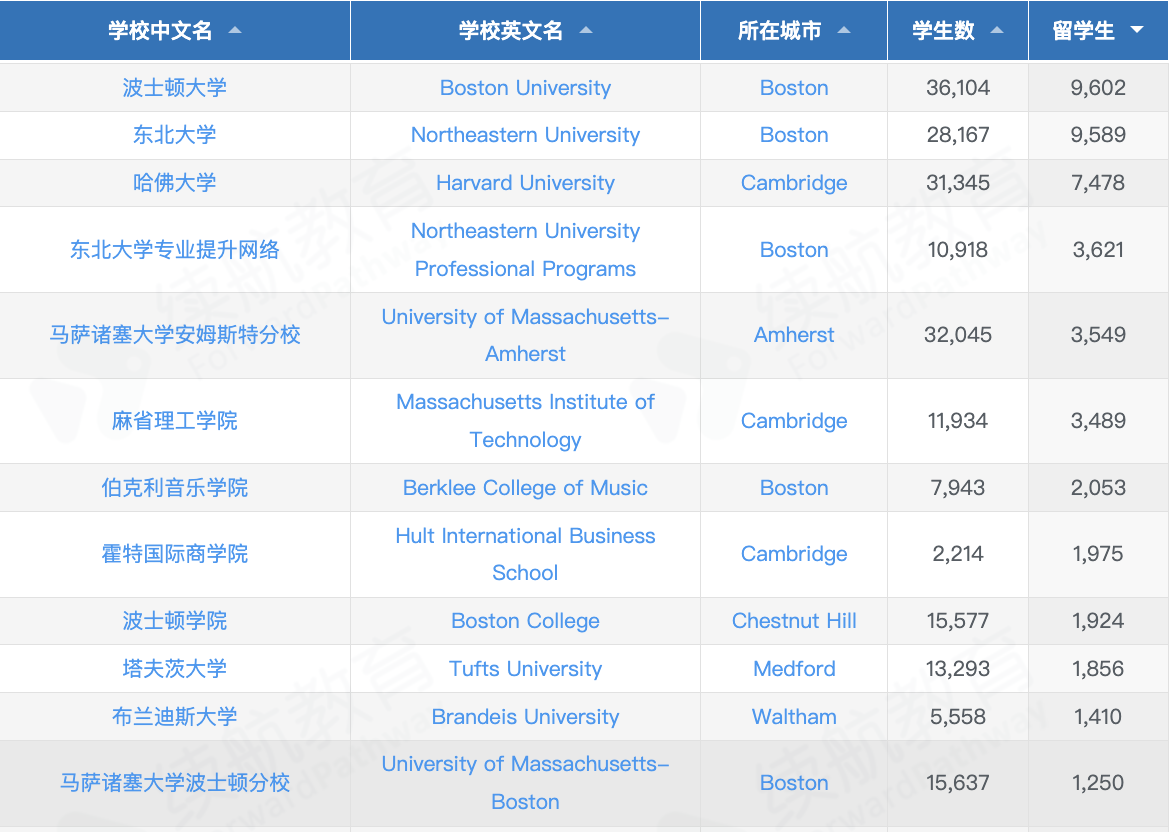
Task: Click the Northeastern University English name link
Action: pyautogui.click(x=525, y=135)
